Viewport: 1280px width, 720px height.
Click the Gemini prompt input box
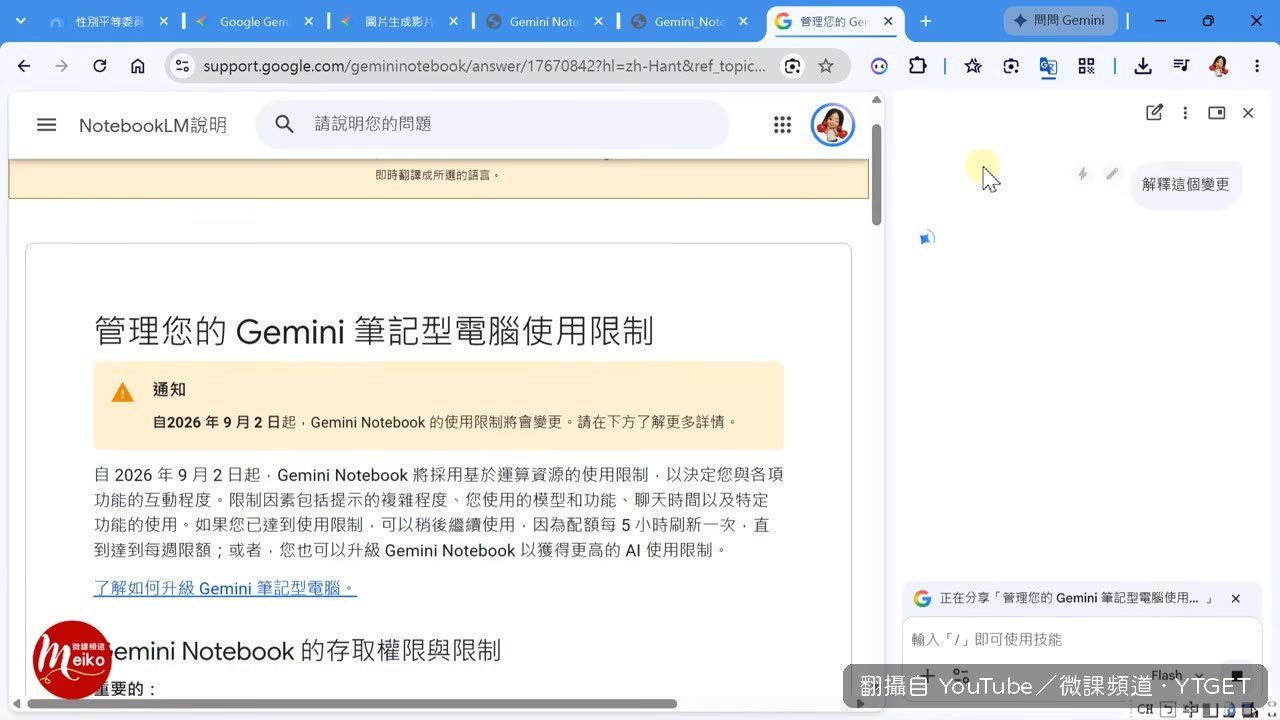point(1082,640)
